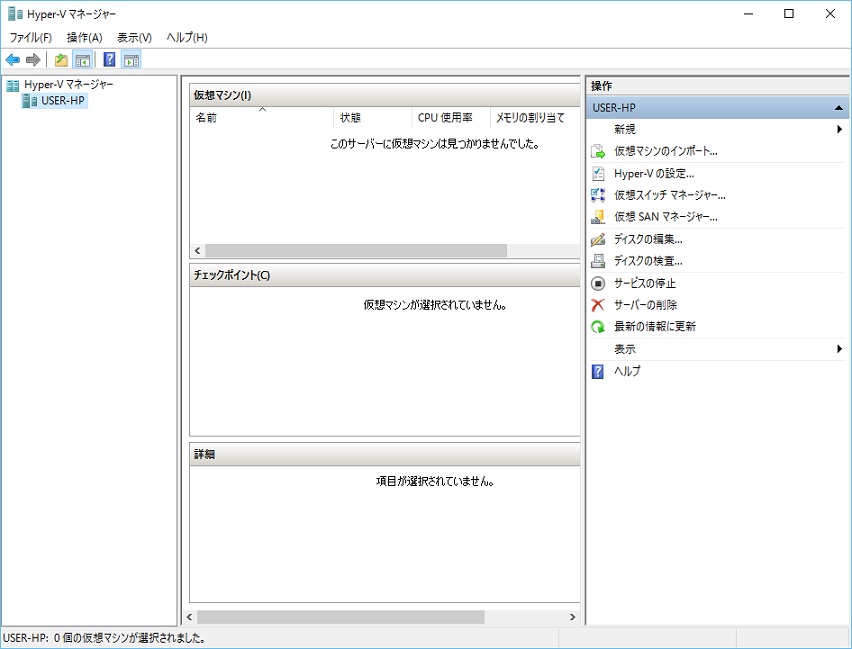
Task: Click the green refresh 最新の情報に更新 icon
Action: click(598, 327)
